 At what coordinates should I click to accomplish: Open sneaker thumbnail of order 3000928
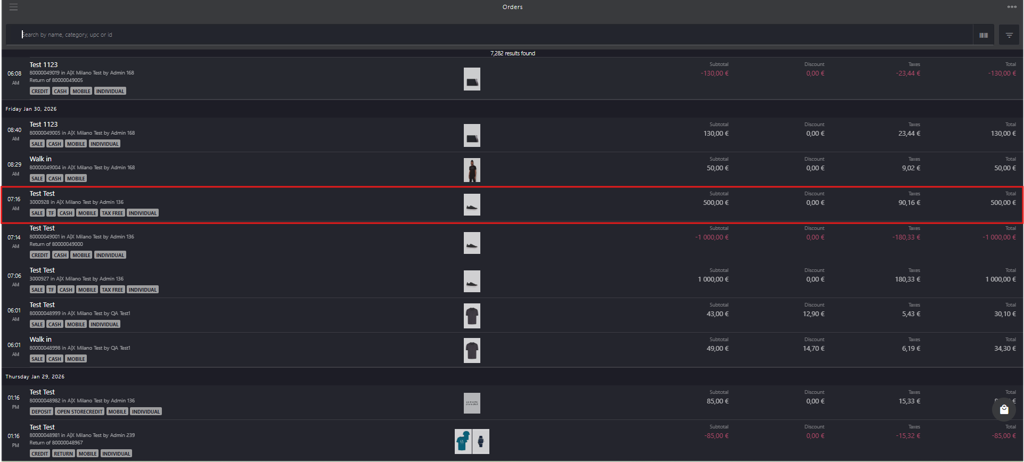coord(472,205)
